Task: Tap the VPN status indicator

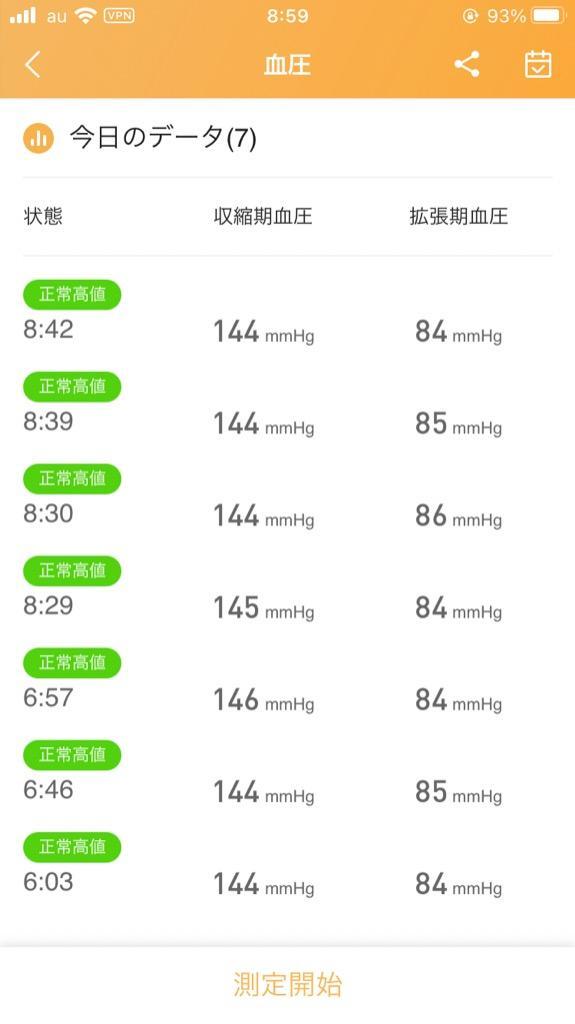Action: pyautogui.click(x=119, y=16)
